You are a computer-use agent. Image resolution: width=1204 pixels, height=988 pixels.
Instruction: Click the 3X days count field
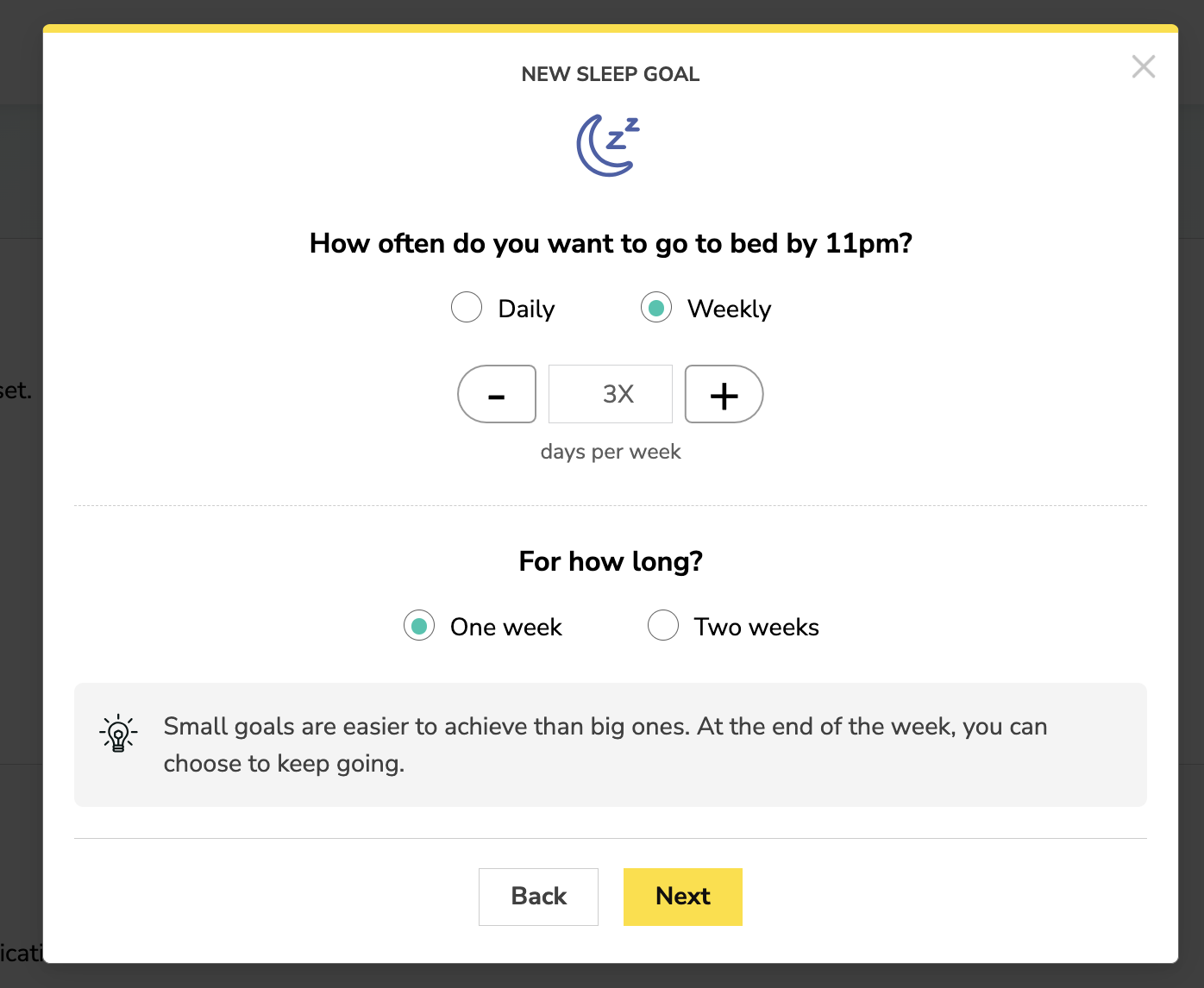(x=611, y=394)
